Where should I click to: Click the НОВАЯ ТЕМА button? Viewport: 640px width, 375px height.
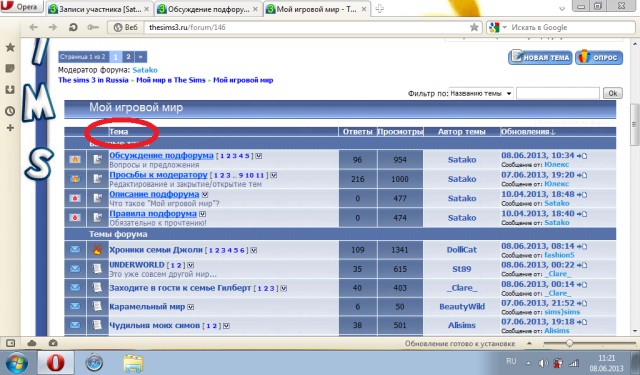click(x=540, y=57)
